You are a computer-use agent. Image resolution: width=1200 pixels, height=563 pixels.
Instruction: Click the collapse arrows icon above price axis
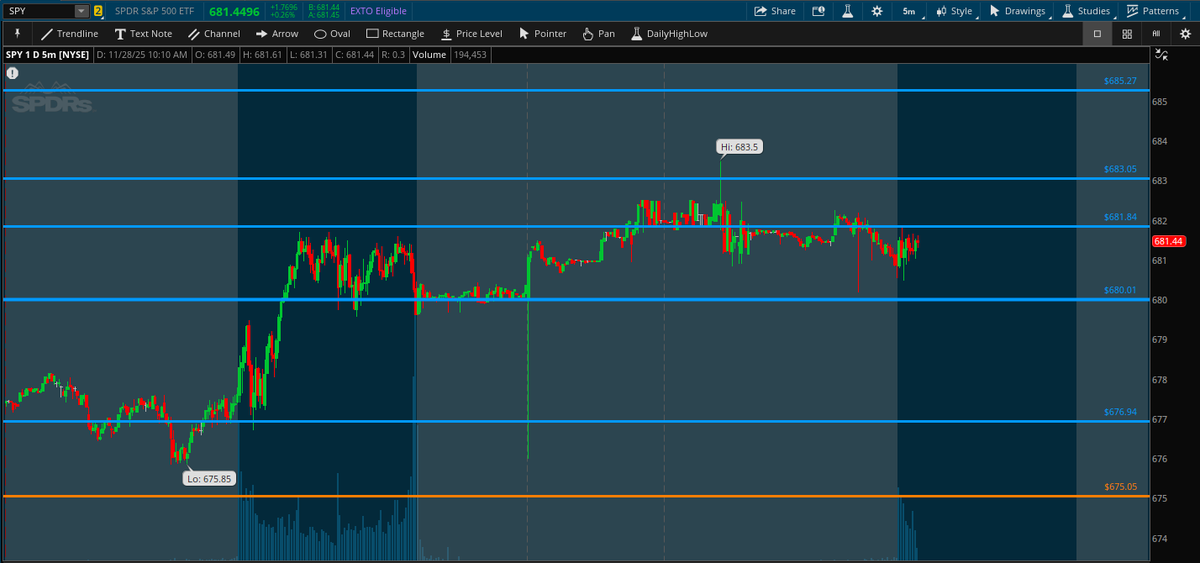pos(1160,55)
